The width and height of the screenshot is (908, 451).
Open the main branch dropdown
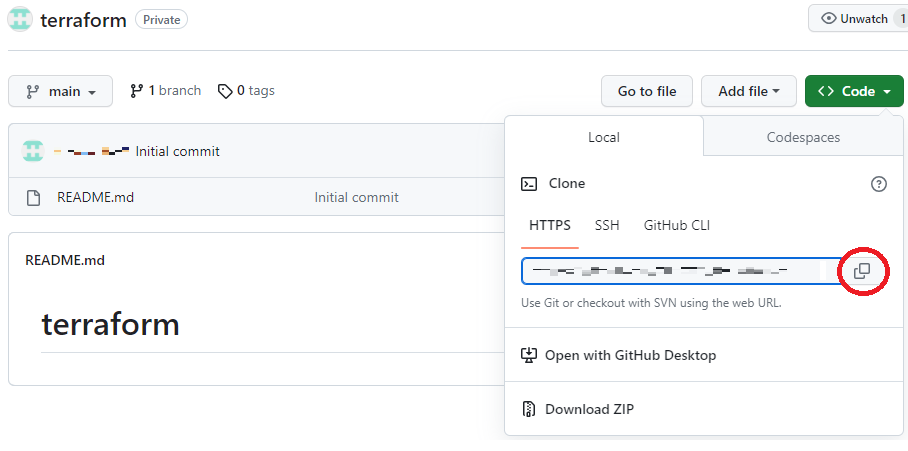(60, 91)
